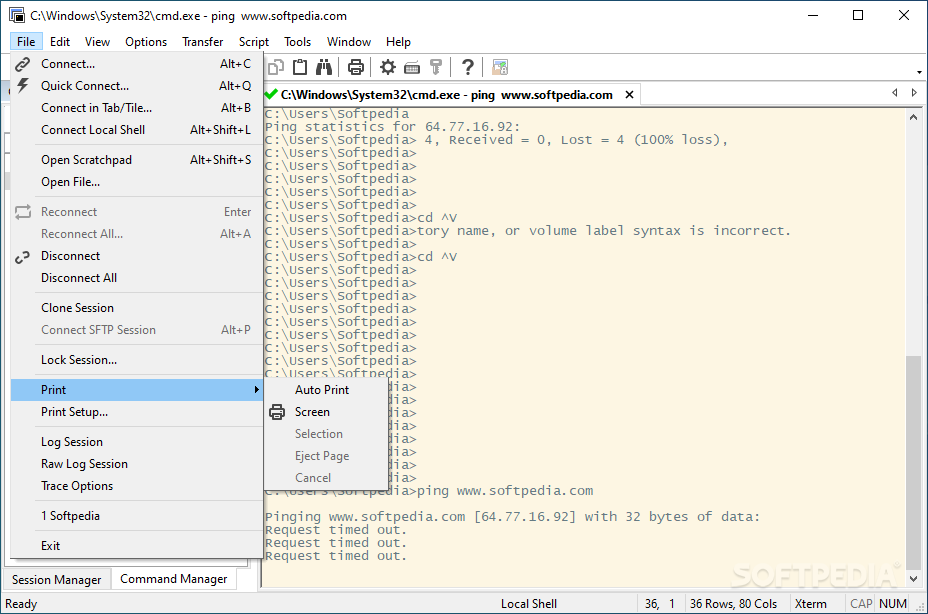Click the lightning bolt Quick Connect icon
This screenshot has width=928, height=614.
[22, 85]
